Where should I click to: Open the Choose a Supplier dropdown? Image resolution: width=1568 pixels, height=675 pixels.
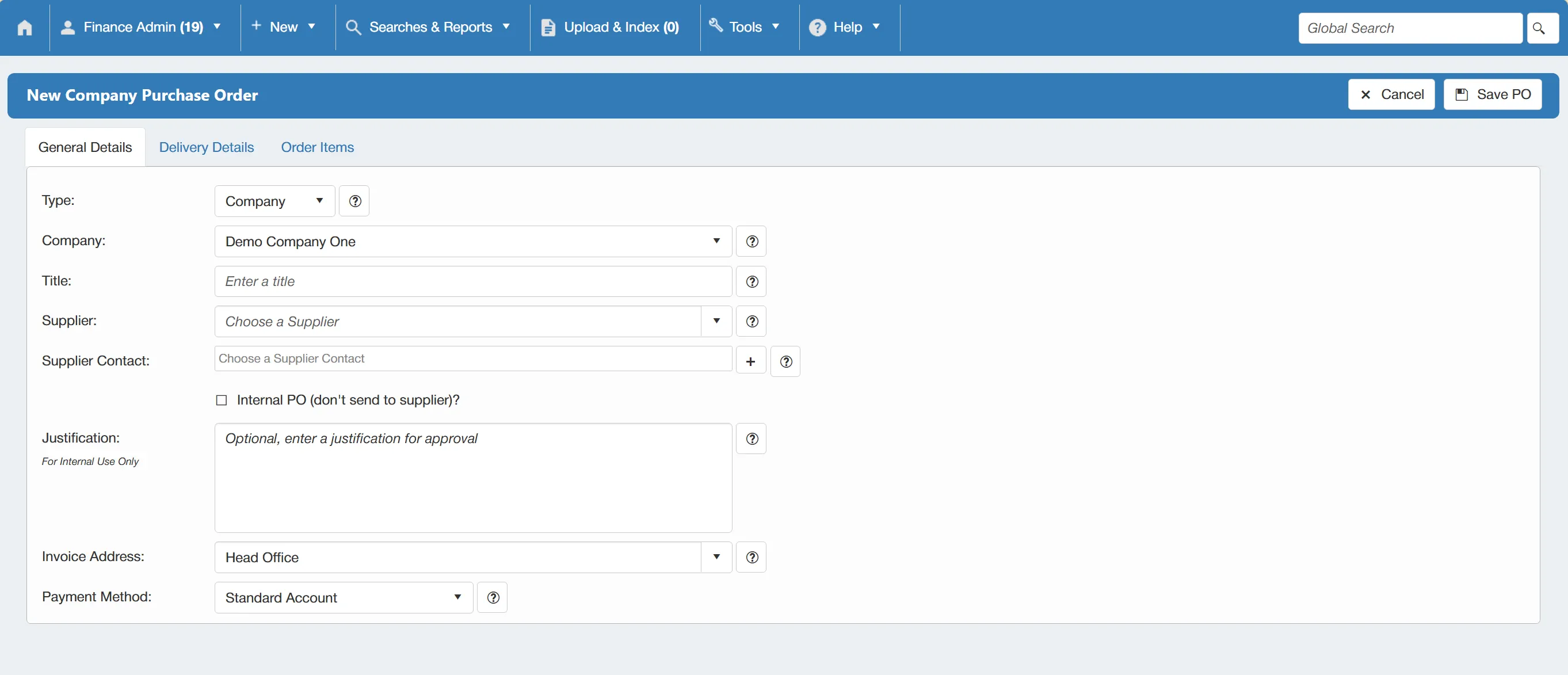[x=473, y=321]
